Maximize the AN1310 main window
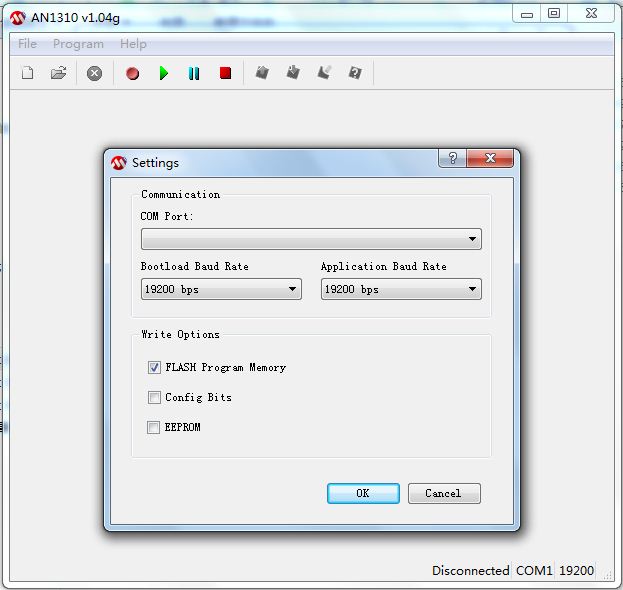Image resolution: width=623 pixels, height=590 pixels. [554, 14]
